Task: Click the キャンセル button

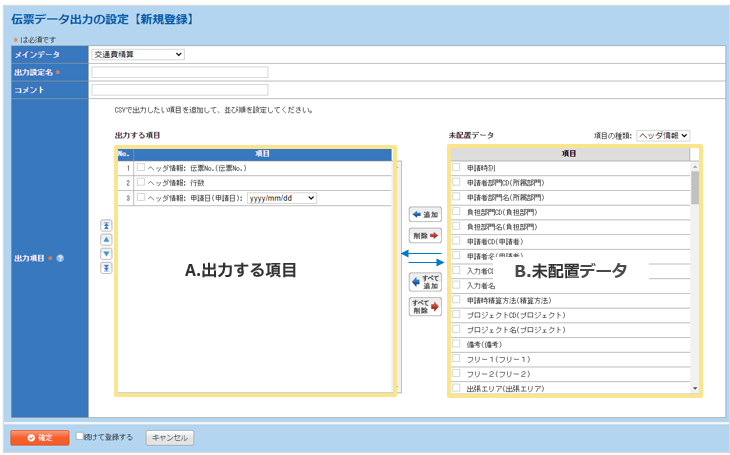Action: 170,438
